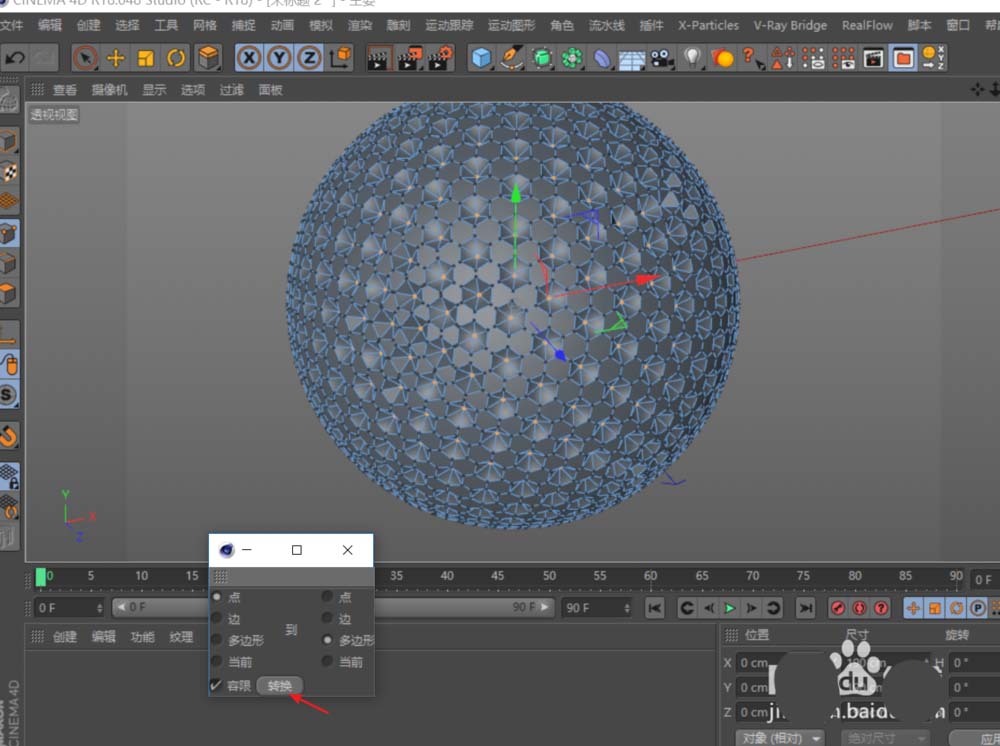Jump to the end of the animation
The height and width of the screenshot is (746, 1000).
point(805,608)
